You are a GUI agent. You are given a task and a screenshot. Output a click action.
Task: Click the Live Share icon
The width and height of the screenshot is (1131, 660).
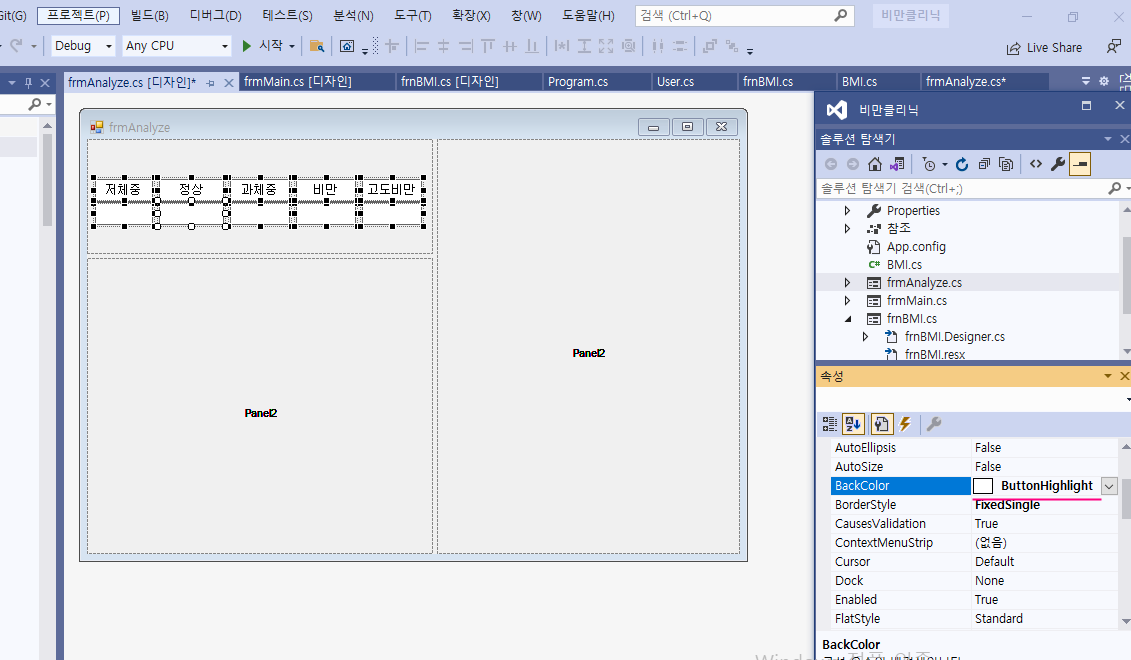click(x=1013, y=48)
